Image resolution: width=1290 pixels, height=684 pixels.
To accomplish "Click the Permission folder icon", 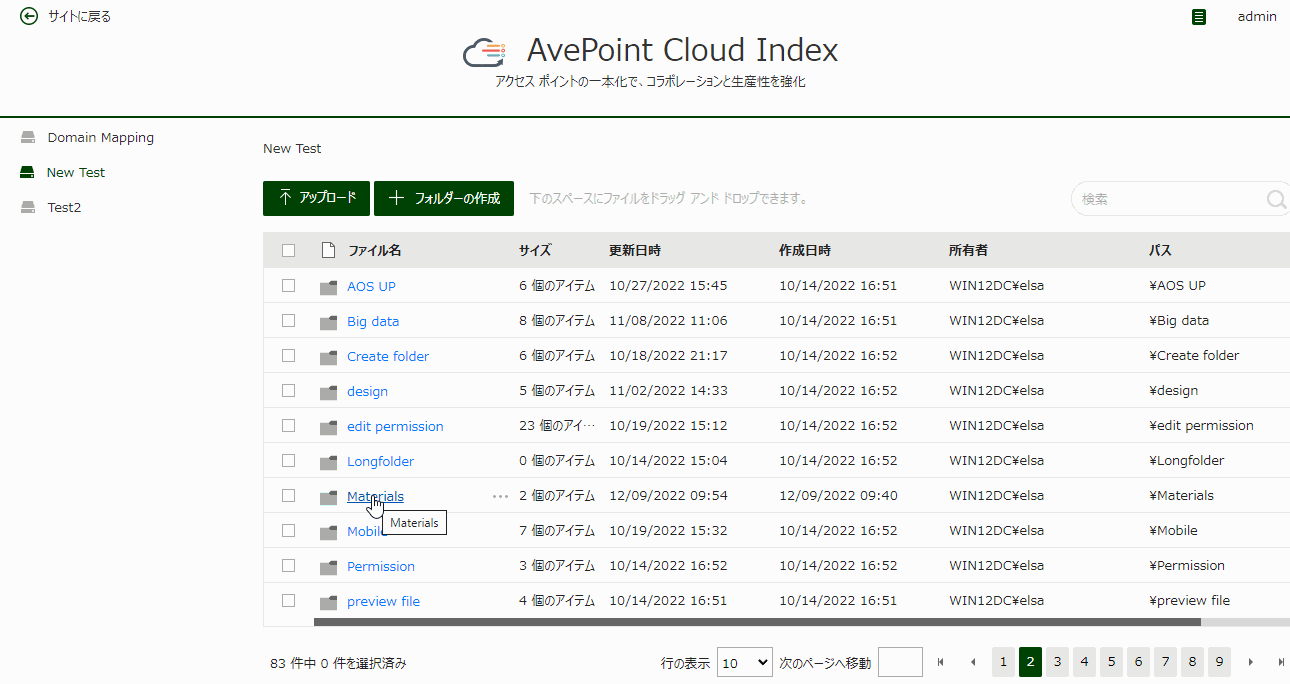I will coord(328,567).
